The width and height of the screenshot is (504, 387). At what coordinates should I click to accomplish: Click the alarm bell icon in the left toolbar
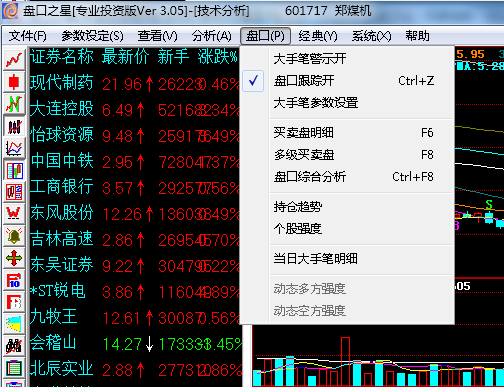click(14, 236)
